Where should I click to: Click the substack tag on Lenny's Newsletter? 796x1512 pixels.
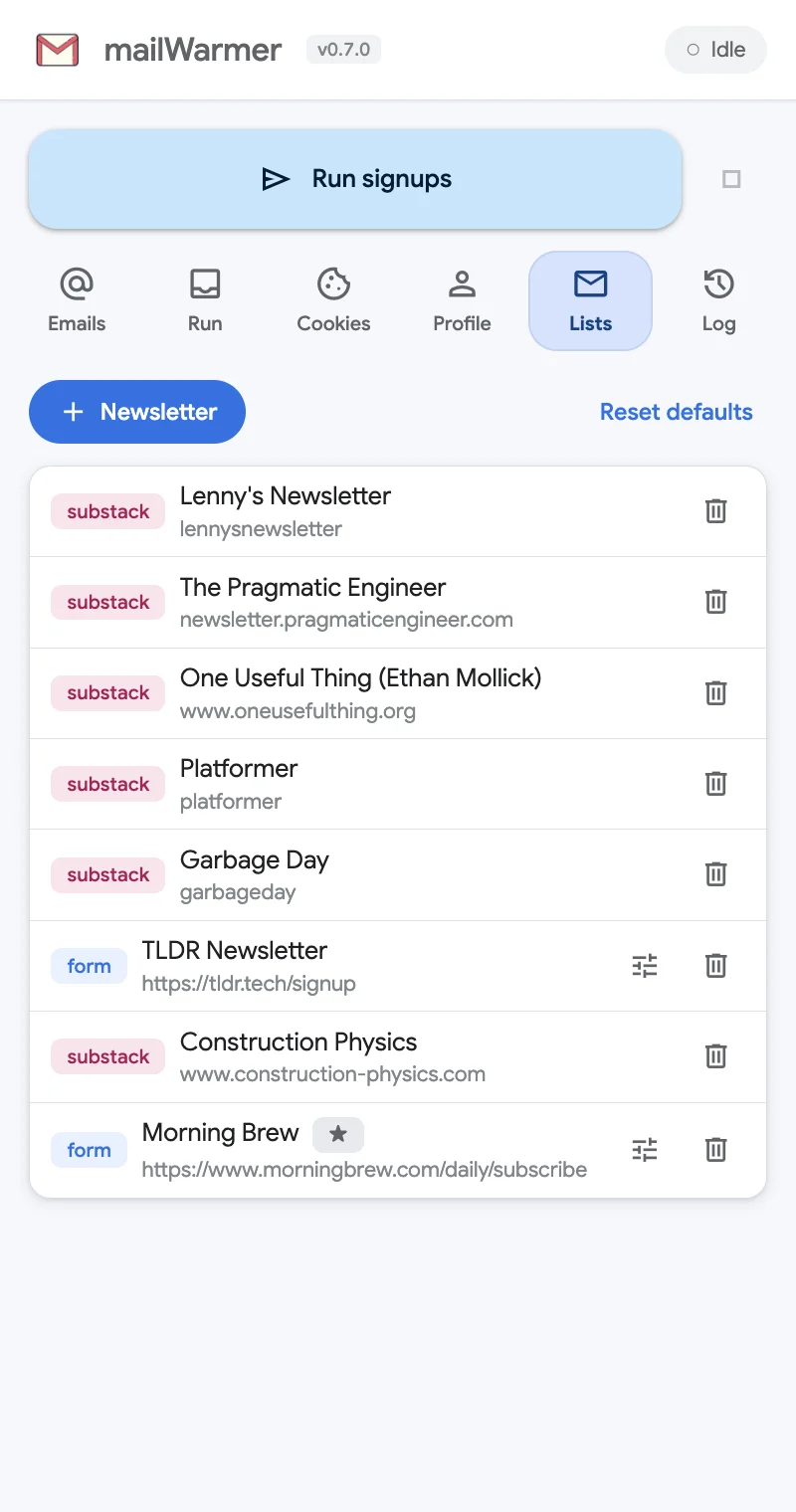[108, 511]
